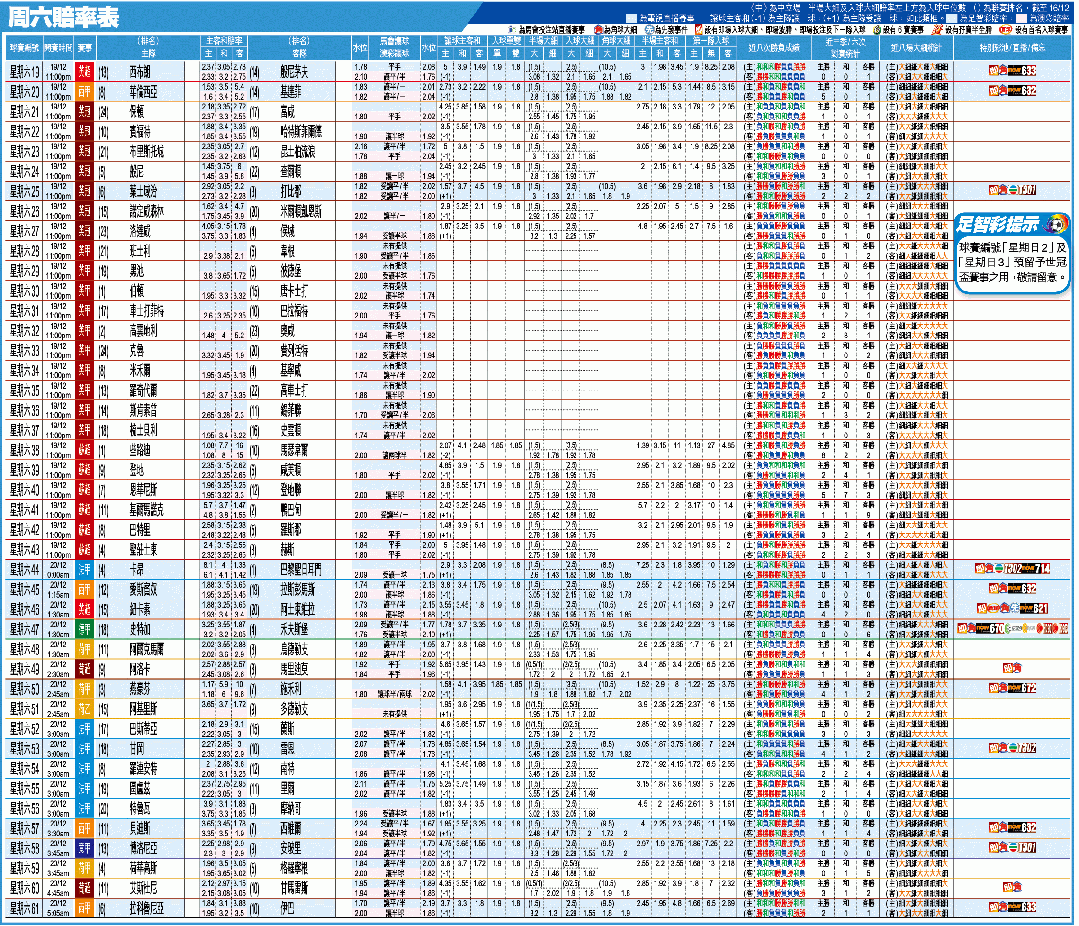This screenshot has width=1079, height=926.
Task: Click the 6寶賽事 legend icon
Action: pos(877,30)
